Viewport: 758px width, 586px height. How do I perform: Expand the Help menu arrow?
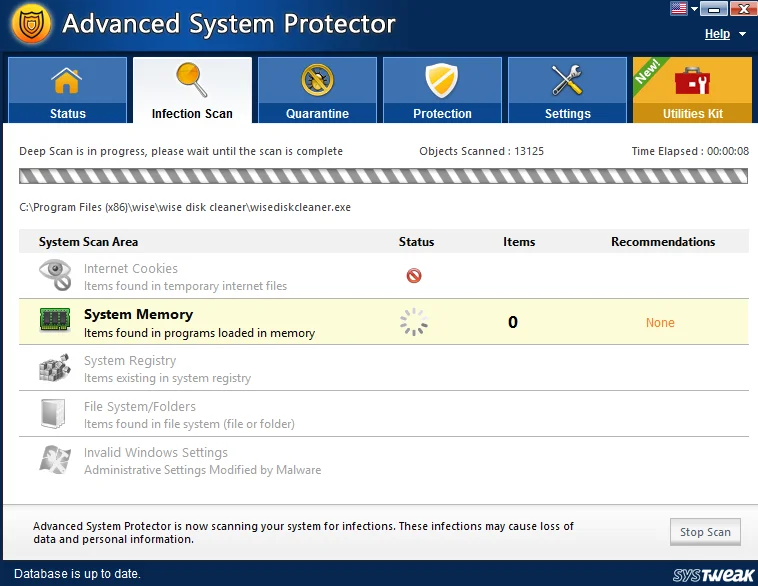pos(742,34)
